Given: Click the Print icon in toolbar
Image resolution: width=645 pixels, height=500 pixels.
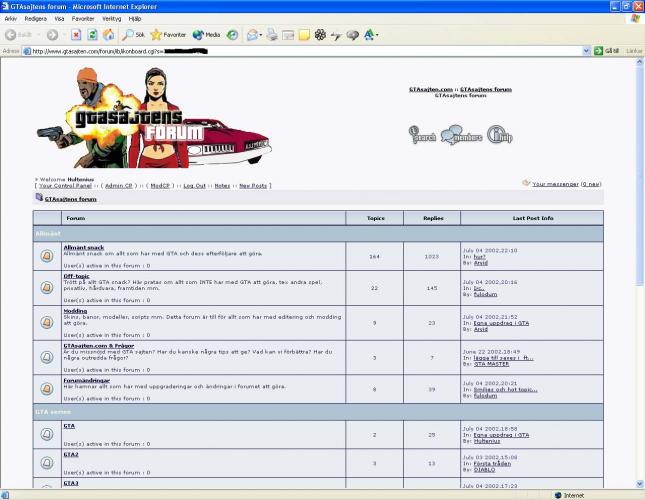Looking at the screenshot, I should point(272,35).
